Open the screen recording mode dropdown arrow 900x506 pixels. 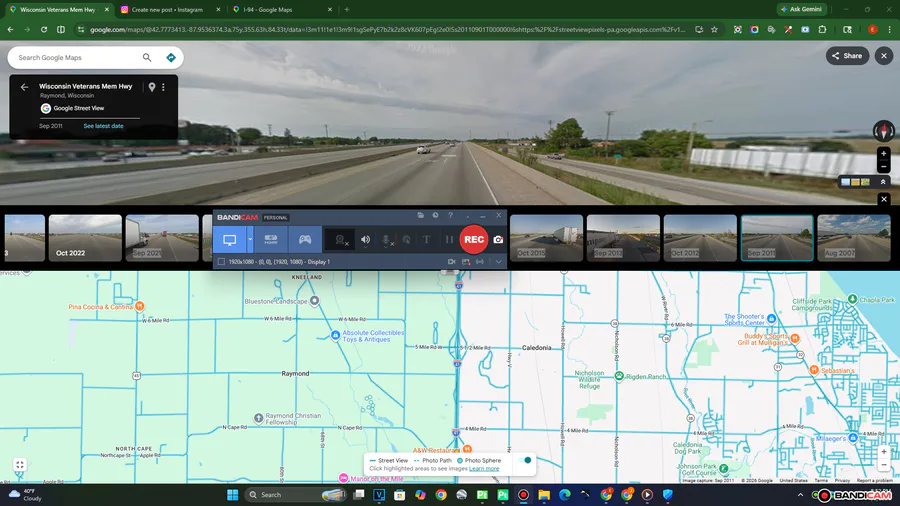[x=250, y=240]
